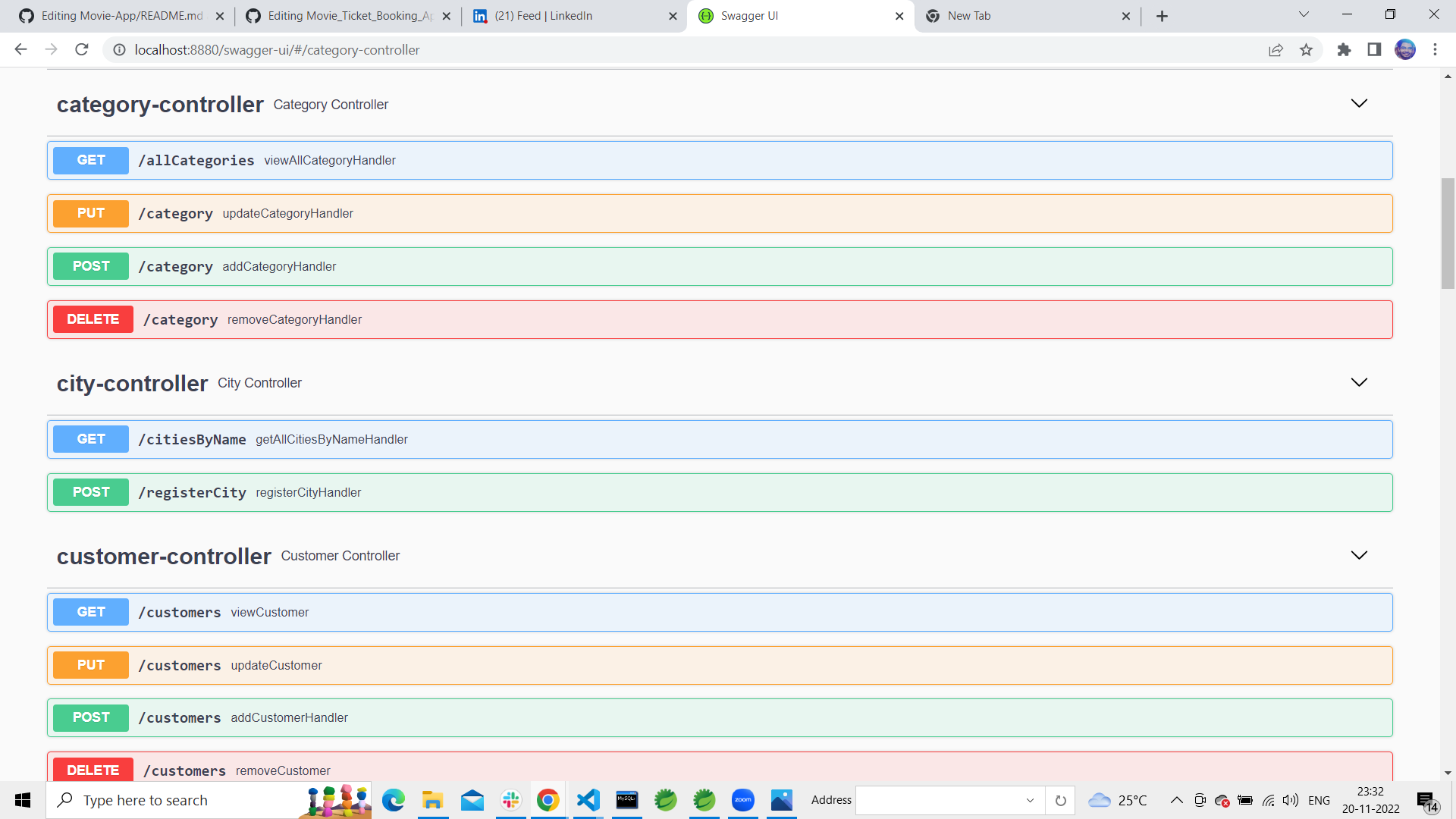
Task: Reload the Swagger UI page
Action: pyautogui.click(x=82, y=49)
